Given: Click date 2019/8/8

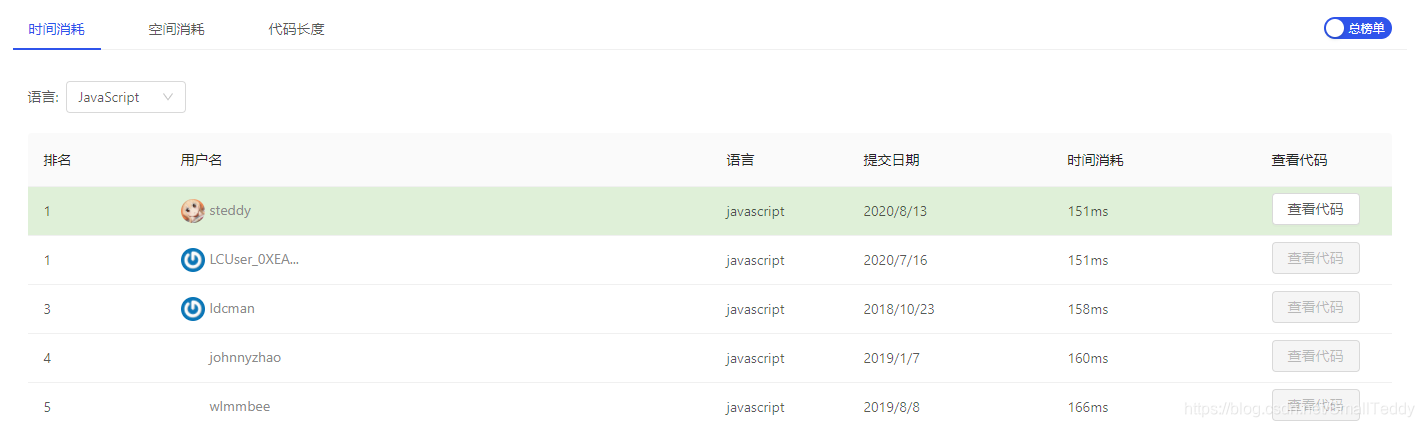Looking at the screenshot, I should click(x=891, y=408).
